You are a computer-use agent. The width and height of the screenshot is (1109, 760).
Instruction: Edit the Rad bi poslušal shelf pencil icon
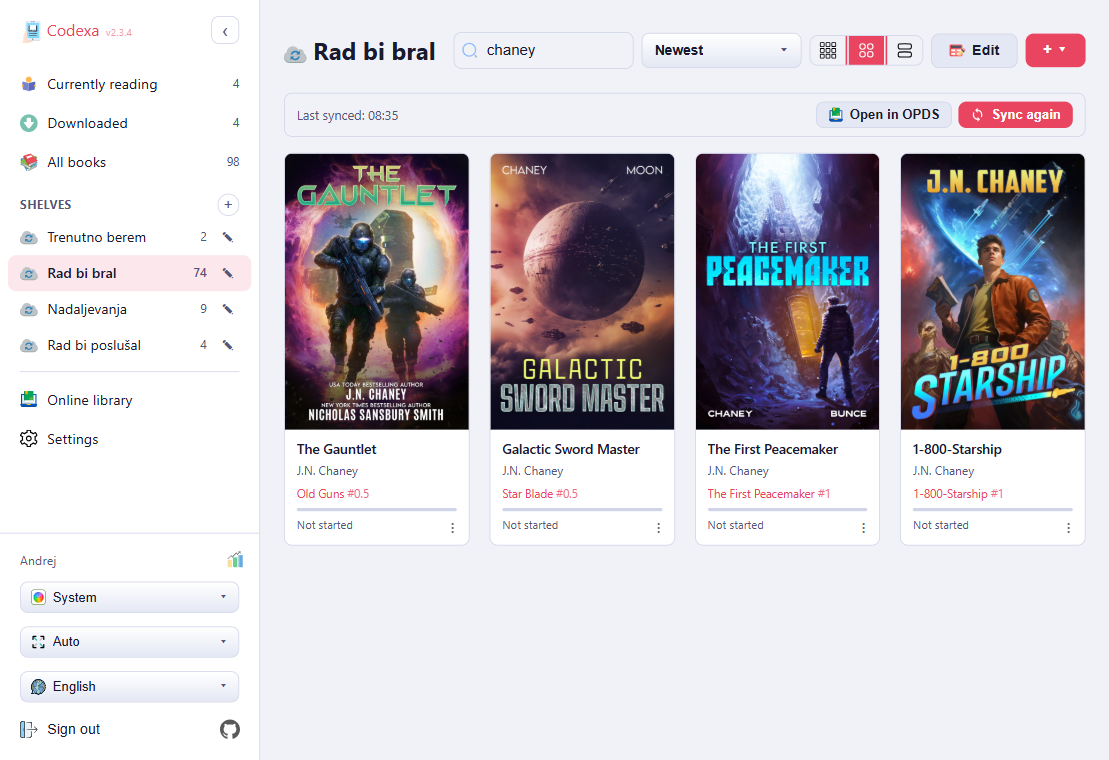(x=228, y=345)
